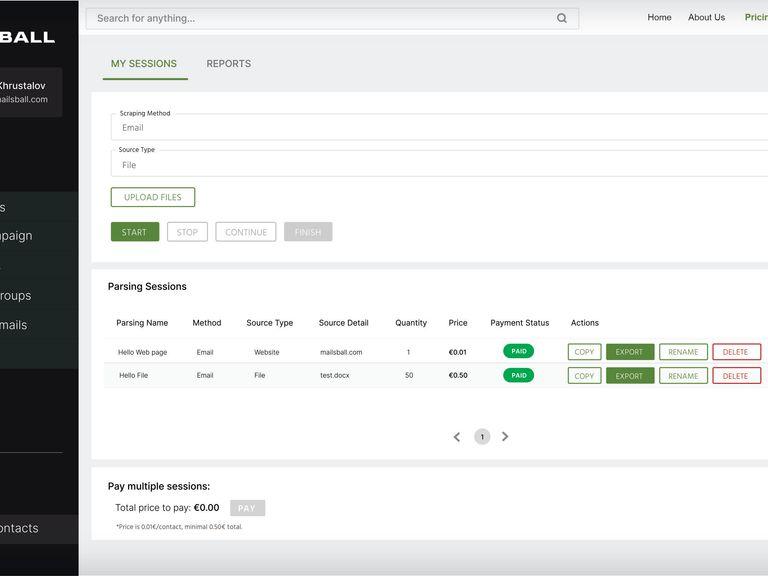This screenshot has width=768, height=576.
Task: Click the Continue button
Action: pyautogui.click(x=246, y=232)
